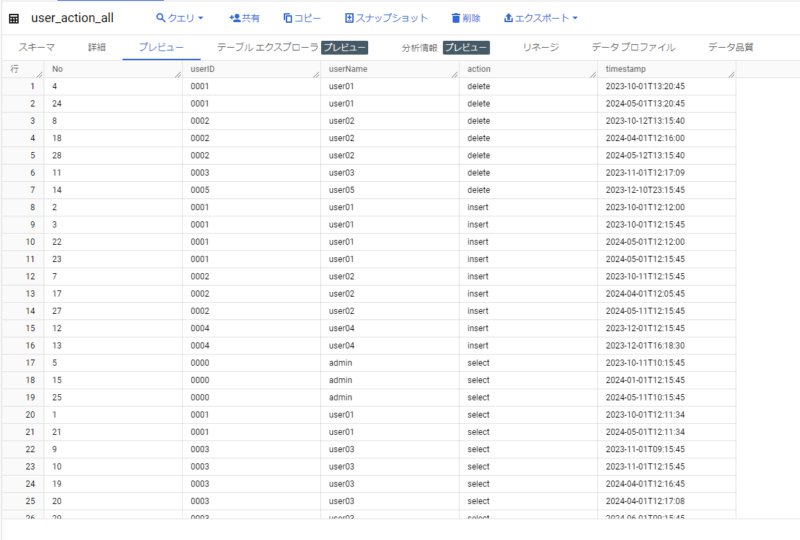
Task: Open the 詳細 tab
Action: (96, 47)
